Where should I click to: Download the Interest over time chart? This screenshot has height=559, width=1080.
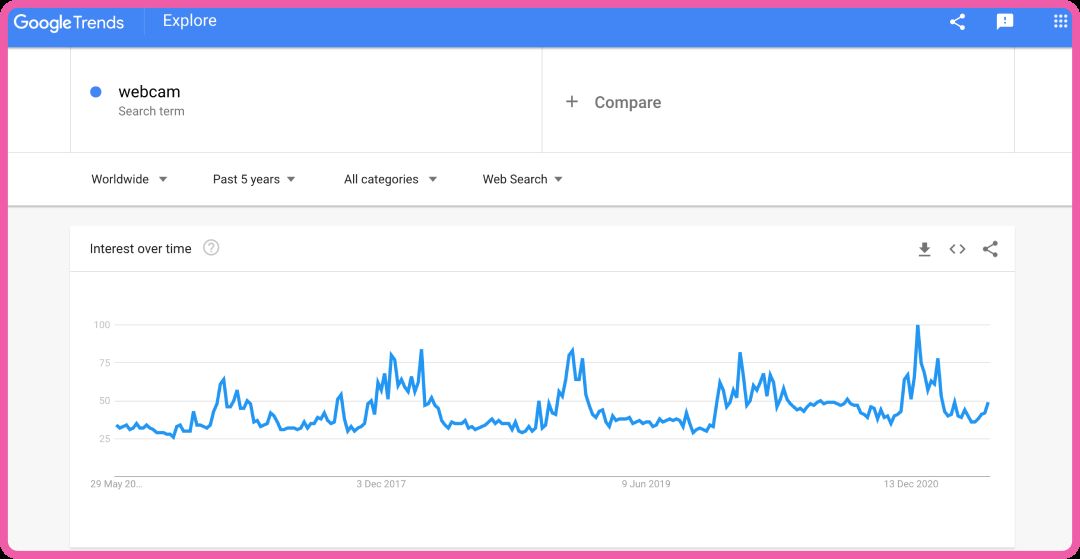click(924, 249)
